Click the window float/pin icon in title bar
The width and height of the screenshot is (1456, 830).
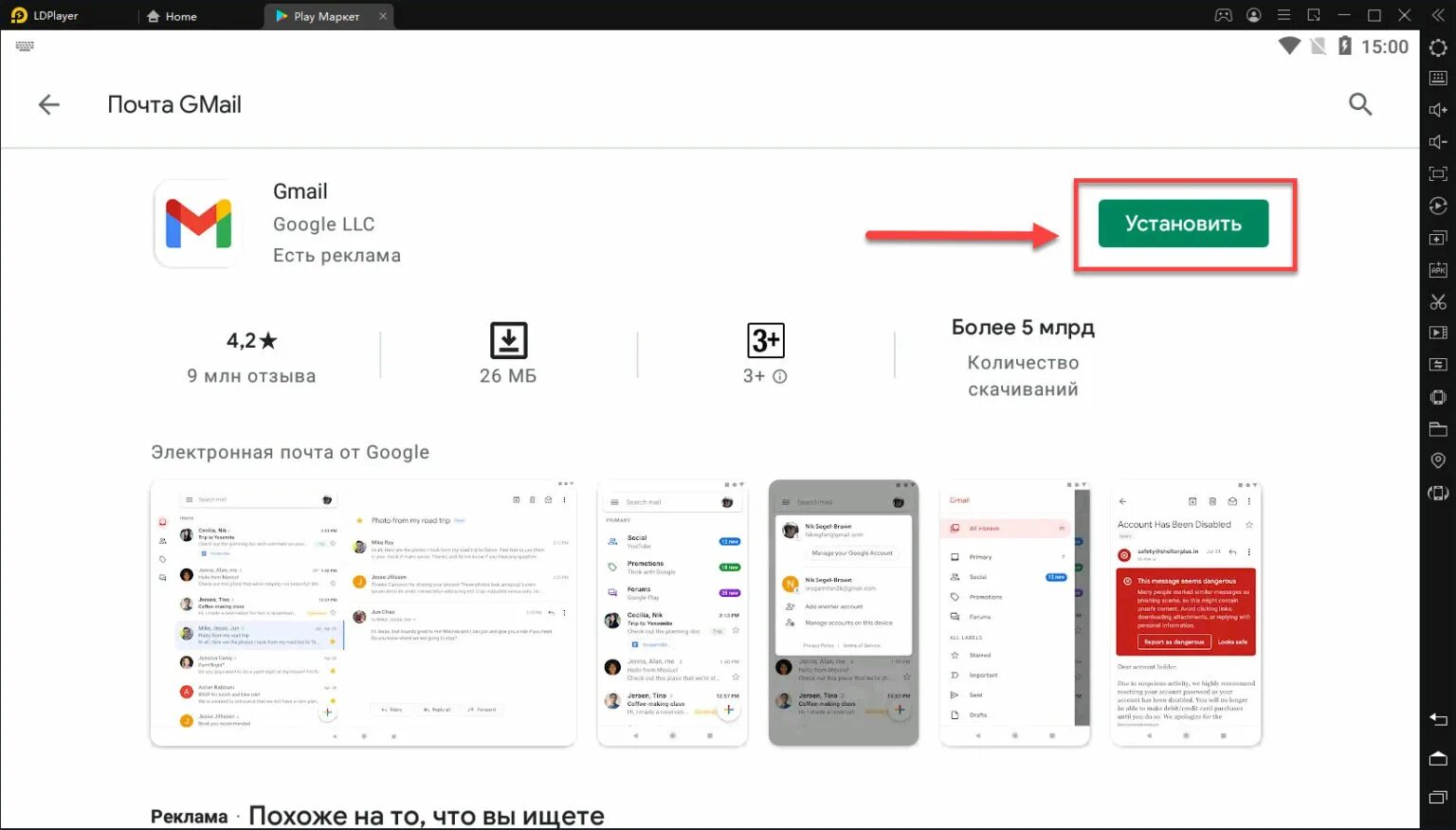pos(1314,15)
